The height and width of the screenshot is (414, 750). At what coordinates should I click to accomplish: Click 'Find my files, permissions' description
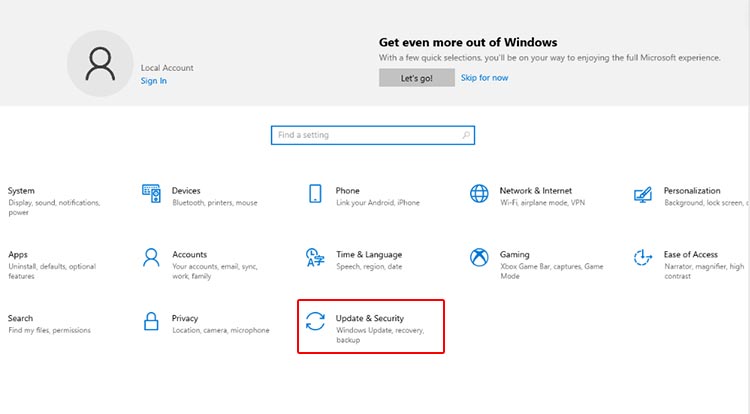49,330
